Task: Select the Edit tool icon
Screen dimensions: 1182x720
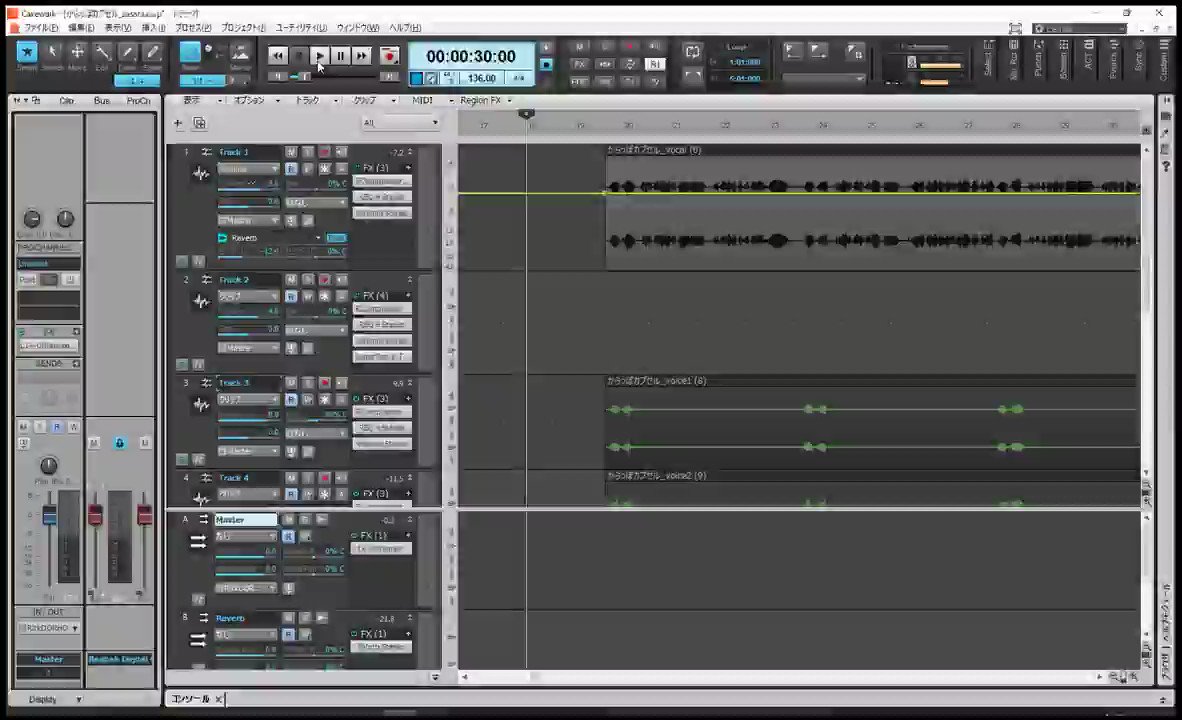Action: pyautogui.click(x=103, y=52)
